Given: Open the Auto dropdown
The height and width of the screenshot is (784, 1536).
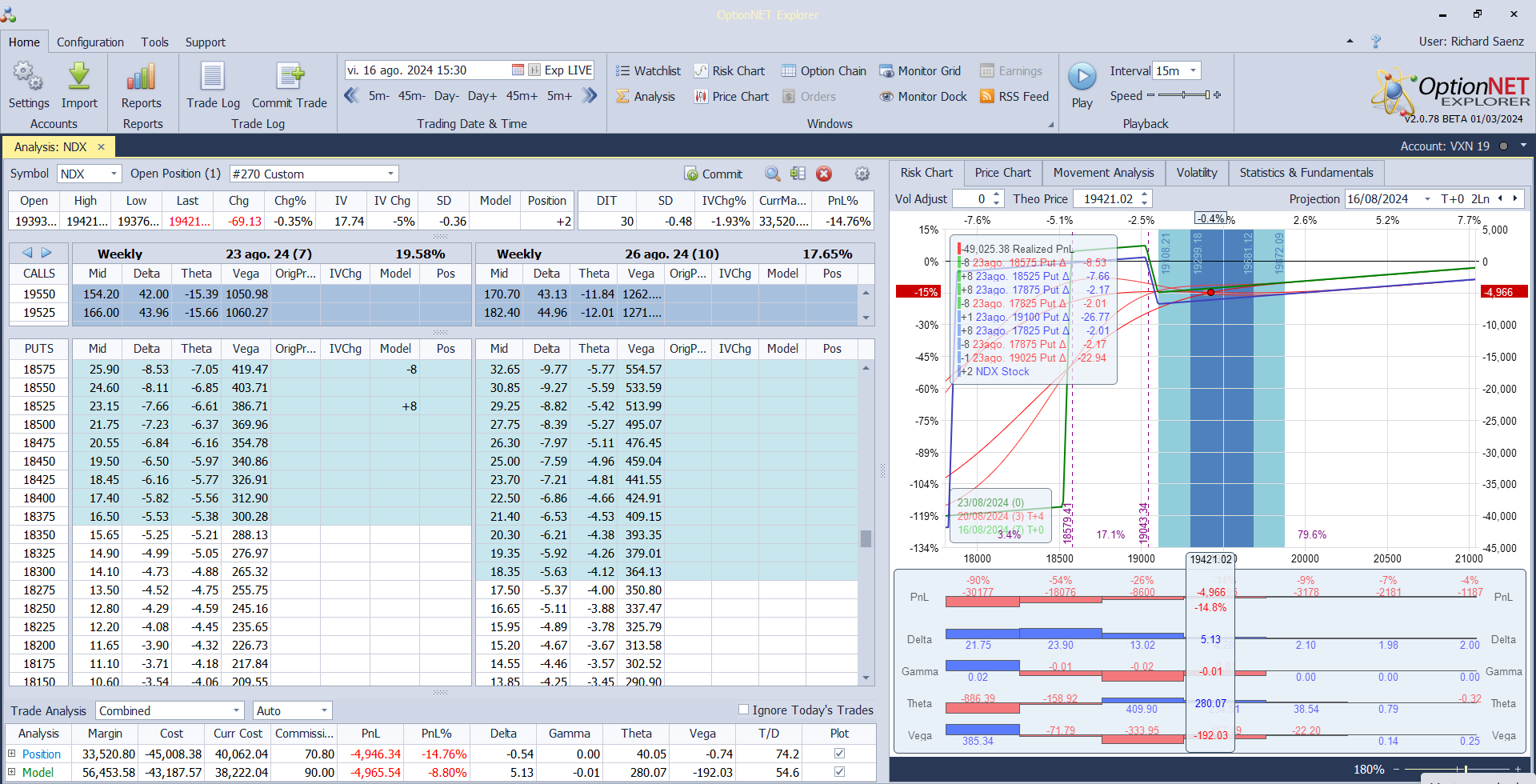Looking at the screenshot, I should click(324, 710).
